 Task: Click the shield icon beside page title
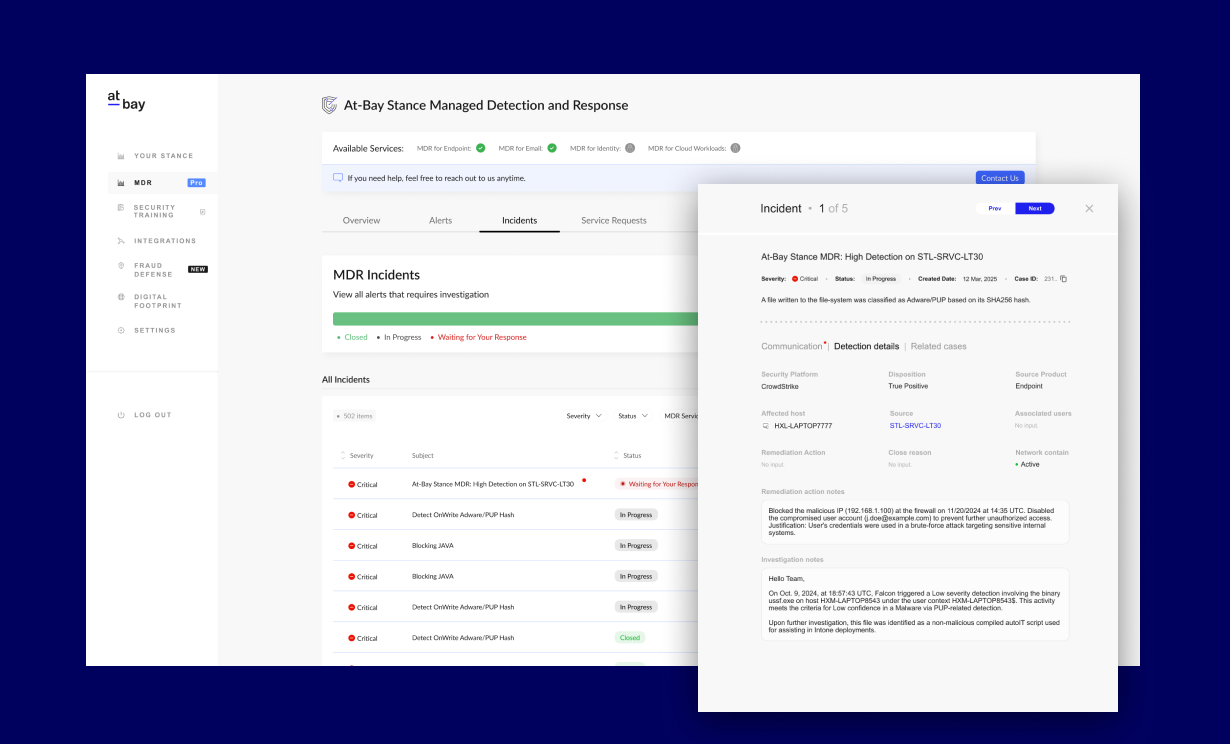click(329, 105)
